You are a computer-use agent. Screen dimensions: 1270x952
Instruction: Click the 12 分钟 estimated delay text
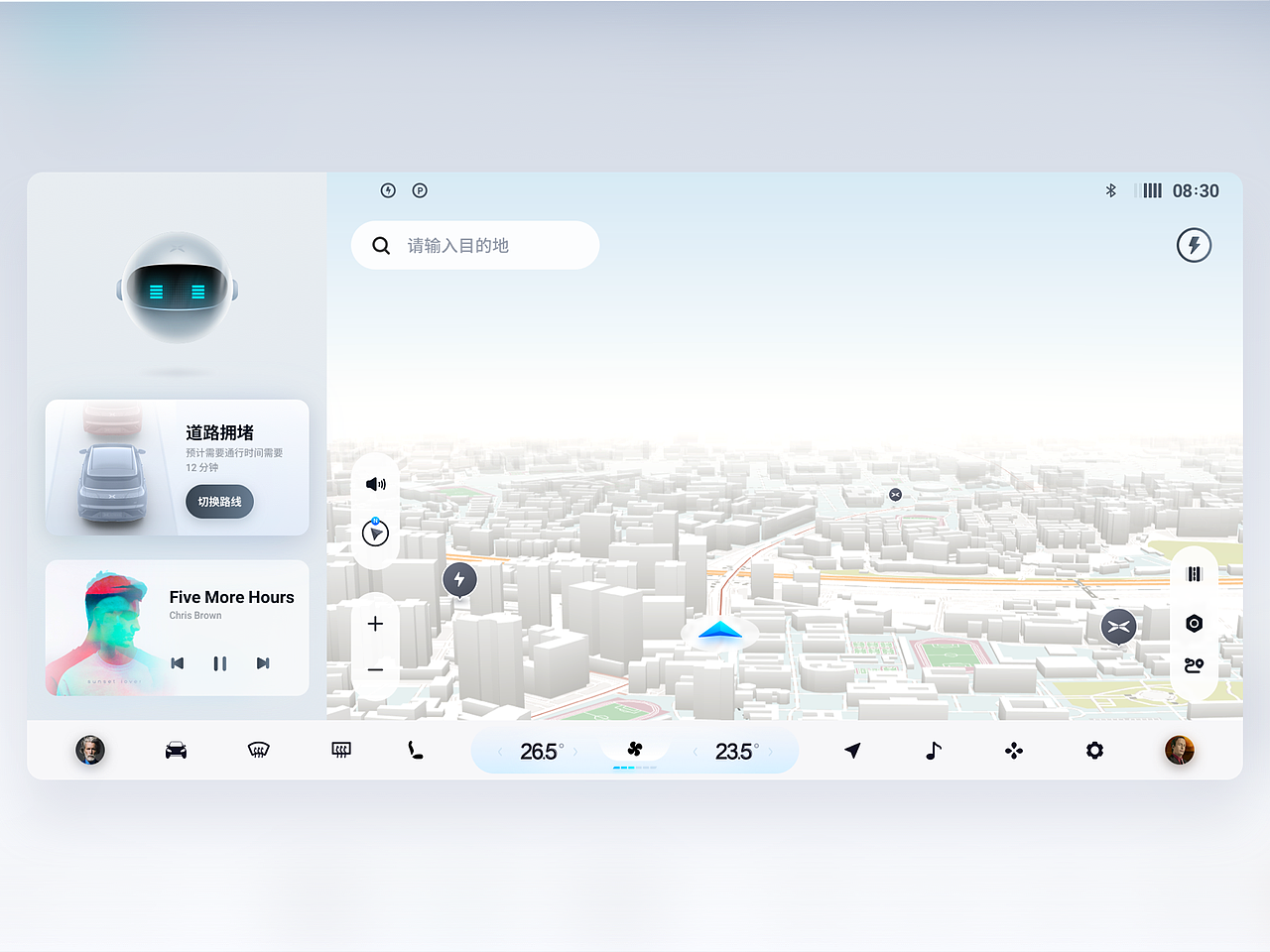click(202, 467)
